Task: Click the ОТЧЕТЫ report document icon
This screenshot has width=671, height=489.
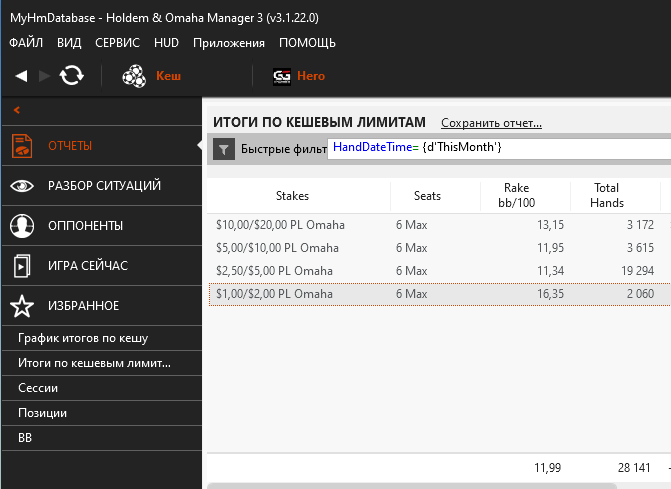Action: click(x=22, y=146)
